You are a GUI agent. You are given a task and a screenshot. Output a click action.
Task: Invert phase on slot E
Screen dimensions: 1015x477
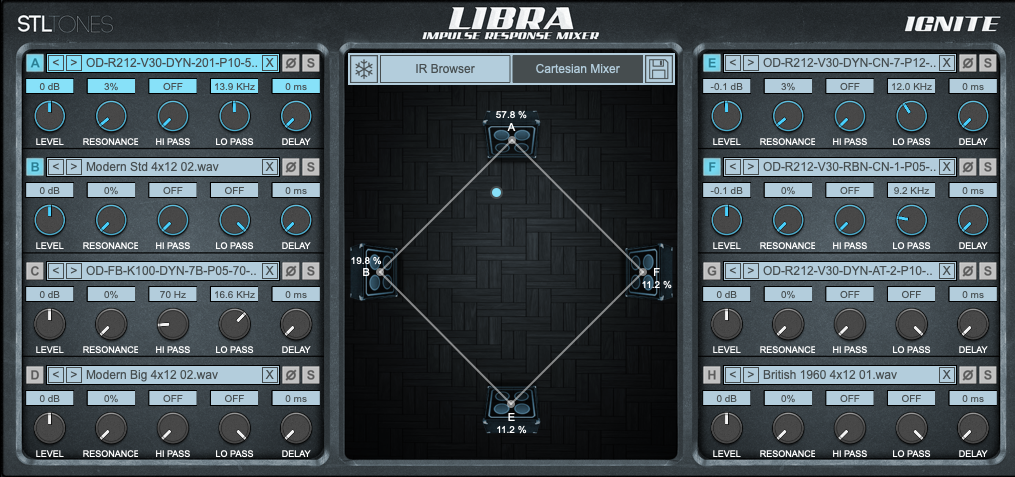[x=967, y=63]
